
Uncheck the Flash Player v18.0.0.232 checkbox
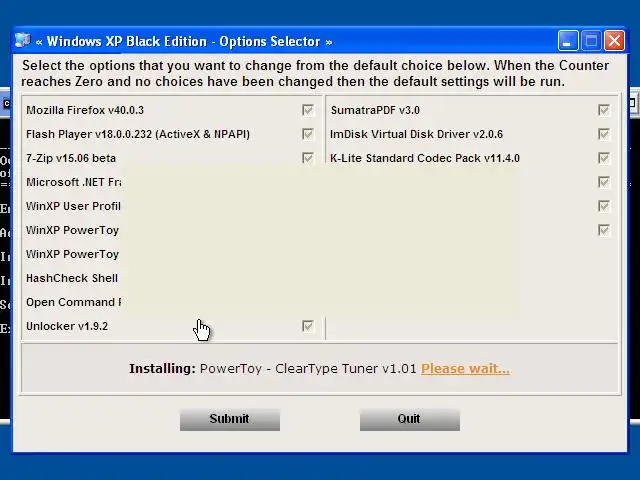click(x=308, y=134)
